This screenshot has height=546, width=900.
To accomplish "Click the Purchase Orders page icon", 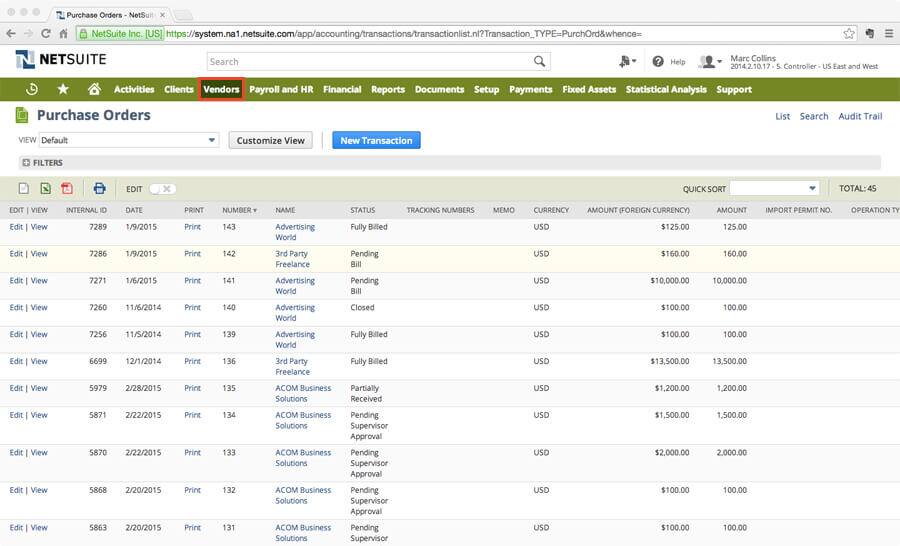I will click(x=22, y=115).
